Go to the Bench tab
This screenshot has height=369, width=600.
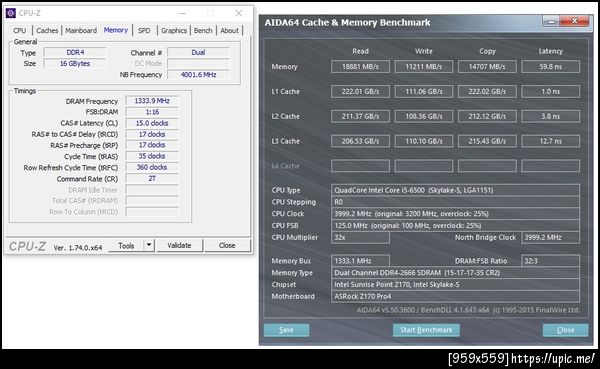tap(203, 31)
